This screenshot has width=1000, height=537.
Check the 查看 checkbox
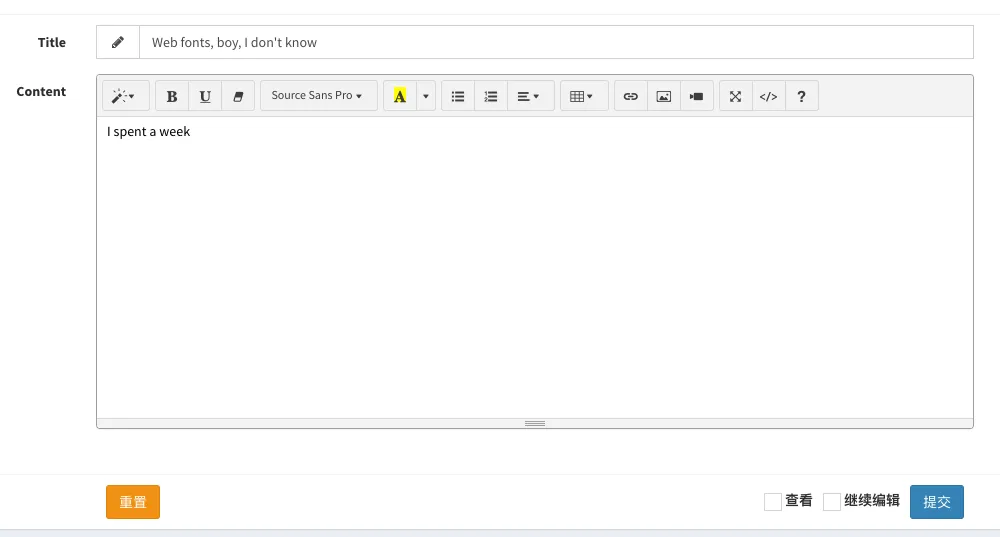pyautogui.click(x=773, y=502)
